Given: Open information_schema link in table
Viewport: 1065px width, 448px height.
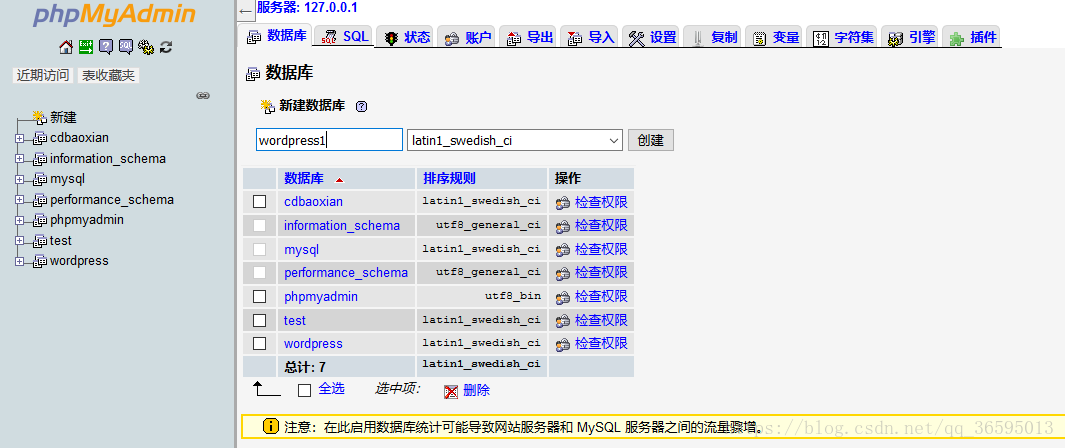Looking at the screenshot, I should [342, 225].
